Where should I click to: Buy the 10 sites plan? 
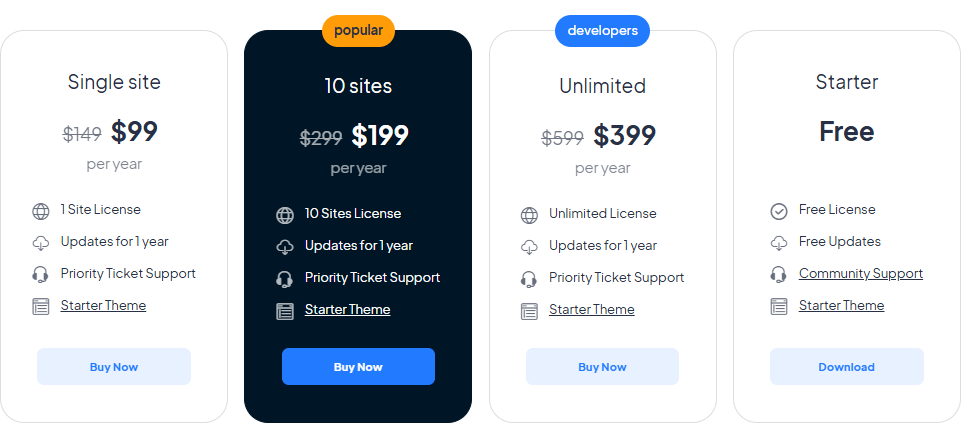click(x=358, y=367)
